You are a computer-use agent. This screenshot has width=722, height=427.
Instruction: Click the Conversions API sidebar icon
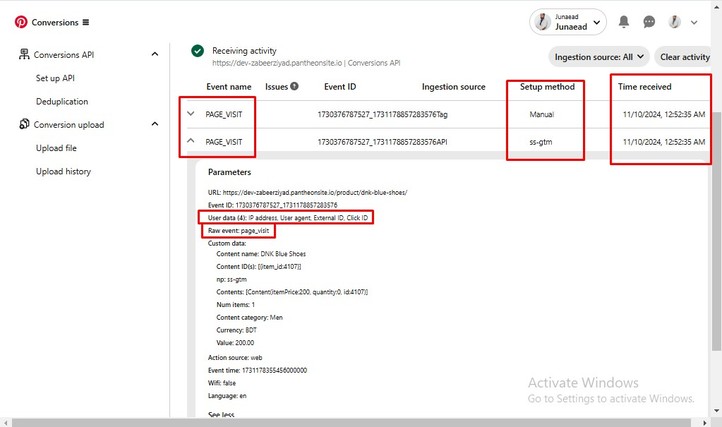24,54
